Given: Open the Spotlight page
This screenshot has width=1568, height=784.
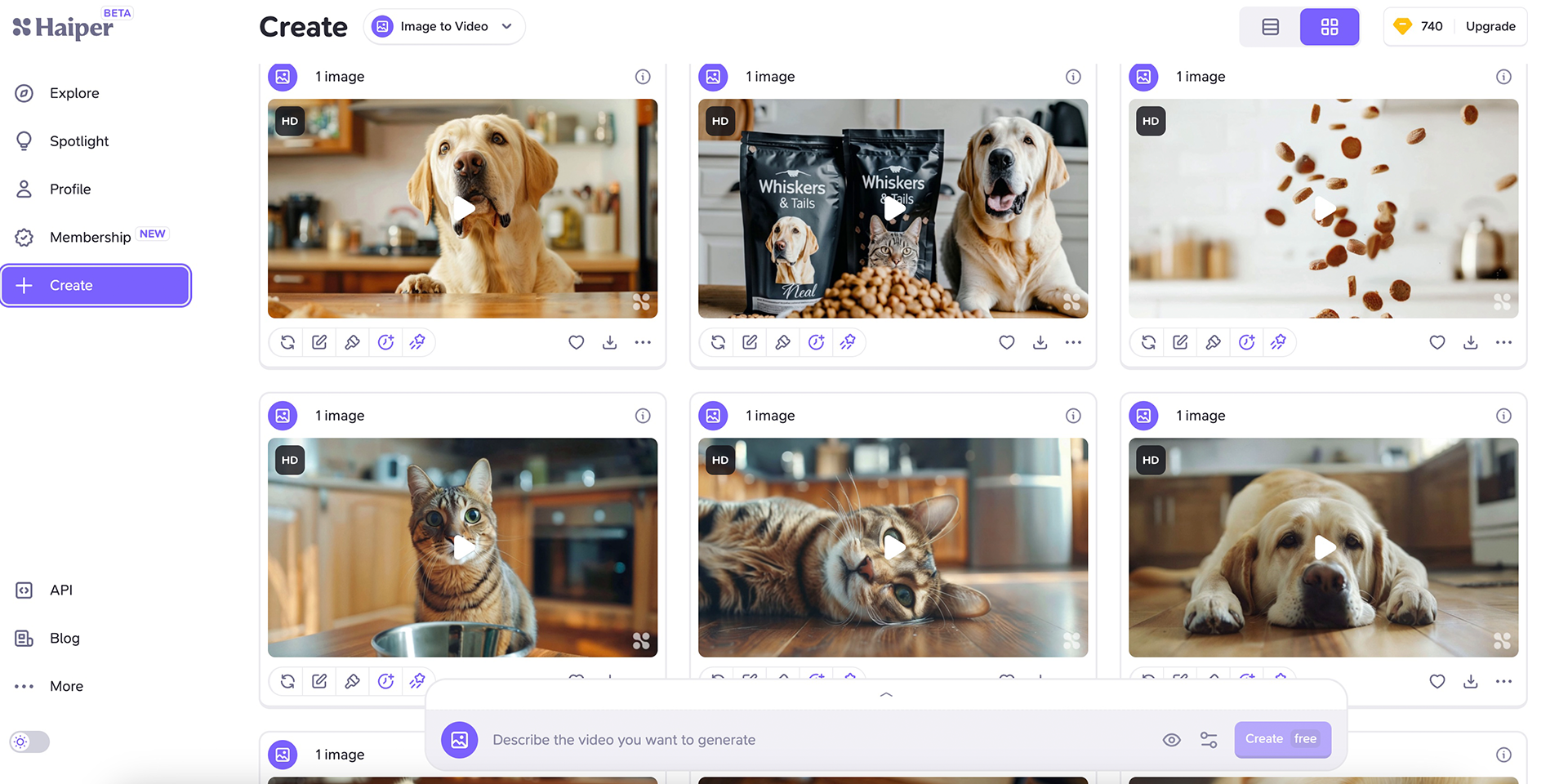Looking at the screenshot, I should [78, 141].
